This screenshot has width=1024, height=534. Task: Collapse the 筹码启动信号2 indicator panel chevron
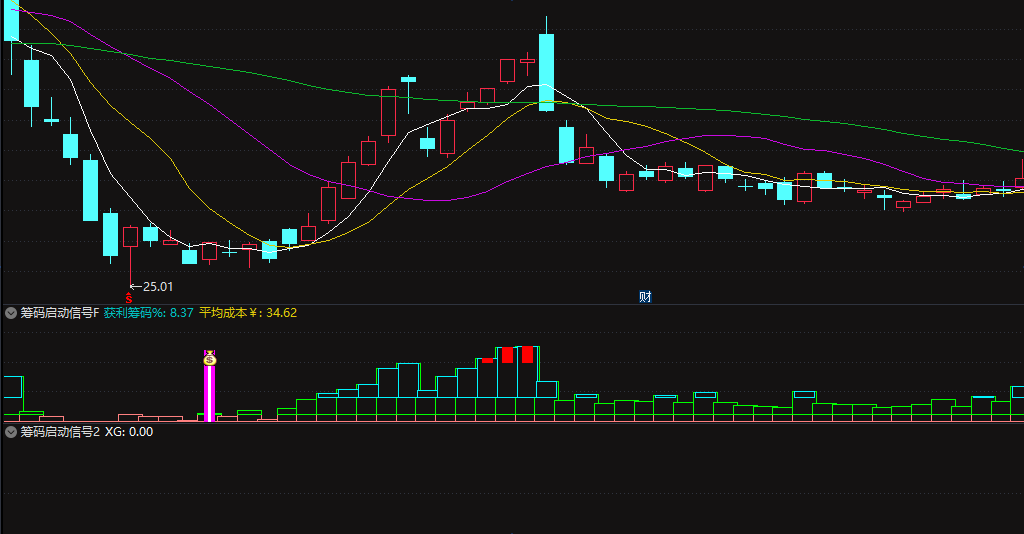coord(10,432)
